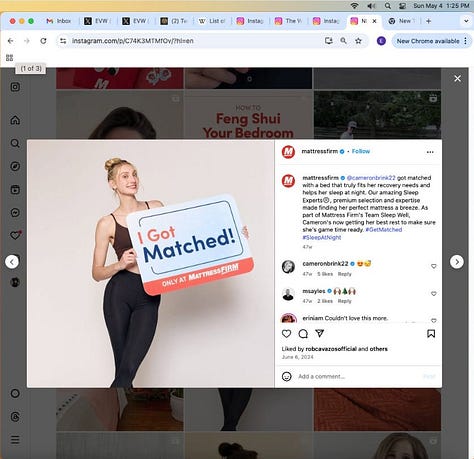Open #SleepAtNight hashtag link
The height and width of the screenshot is (459, 474).
pyautogui.click(x=322, y=237)
